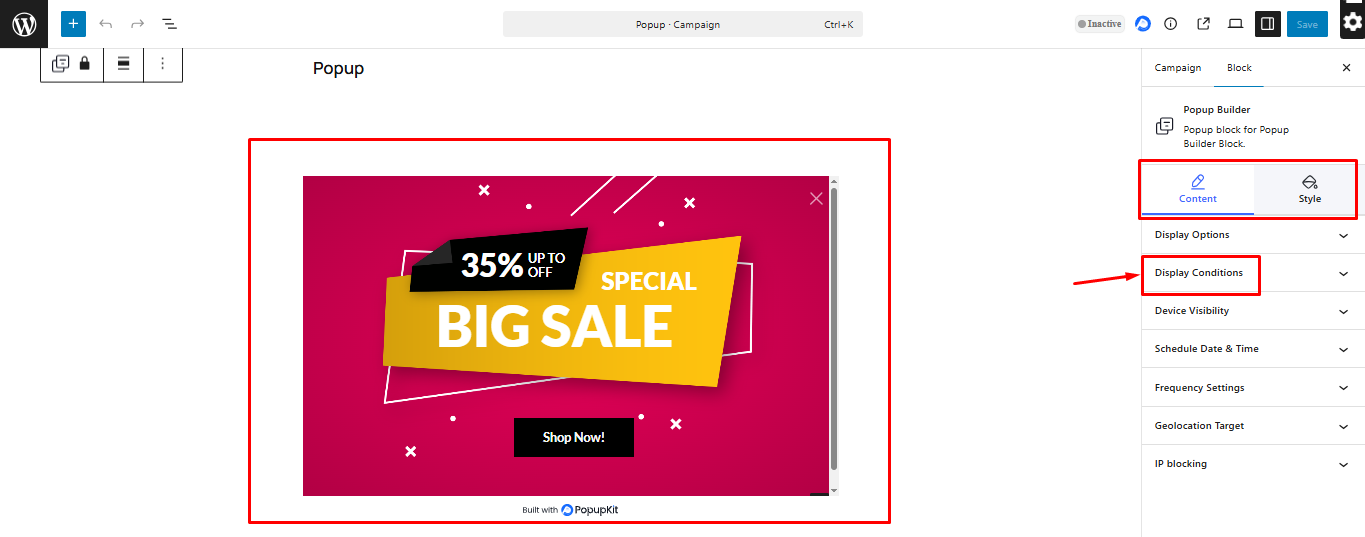Click the undo arrow icon
The width and height of the screenshot is (1365, 537).
[106, 23]
